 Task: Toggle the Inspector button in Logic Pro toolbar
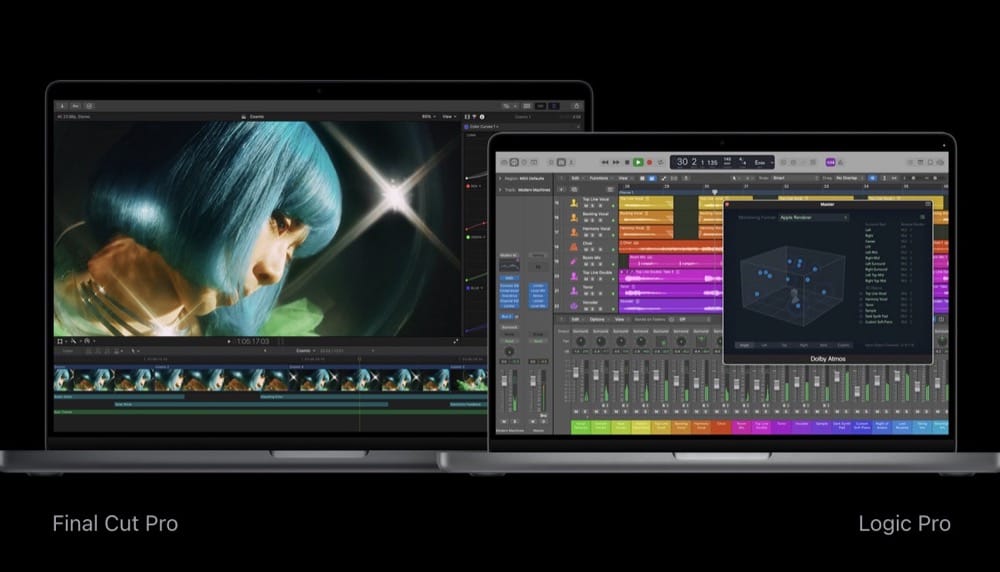pyautogui.click(x=514, y=163)
